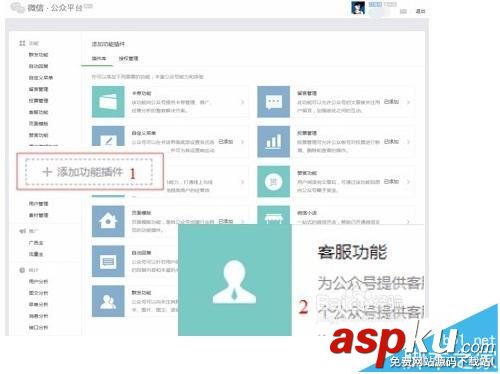Expand the 自定义菜单 card chevron
The width and height of the screenshot is (500, 374).
[243, 142]
